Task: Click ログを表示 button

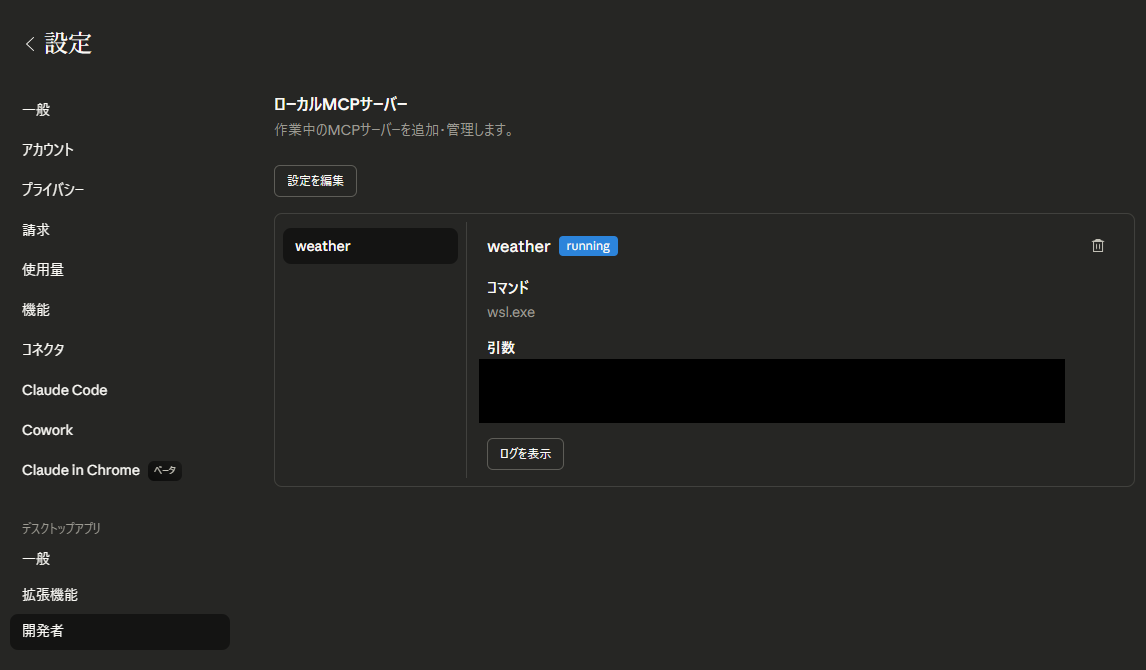Action: click(525, 454)
